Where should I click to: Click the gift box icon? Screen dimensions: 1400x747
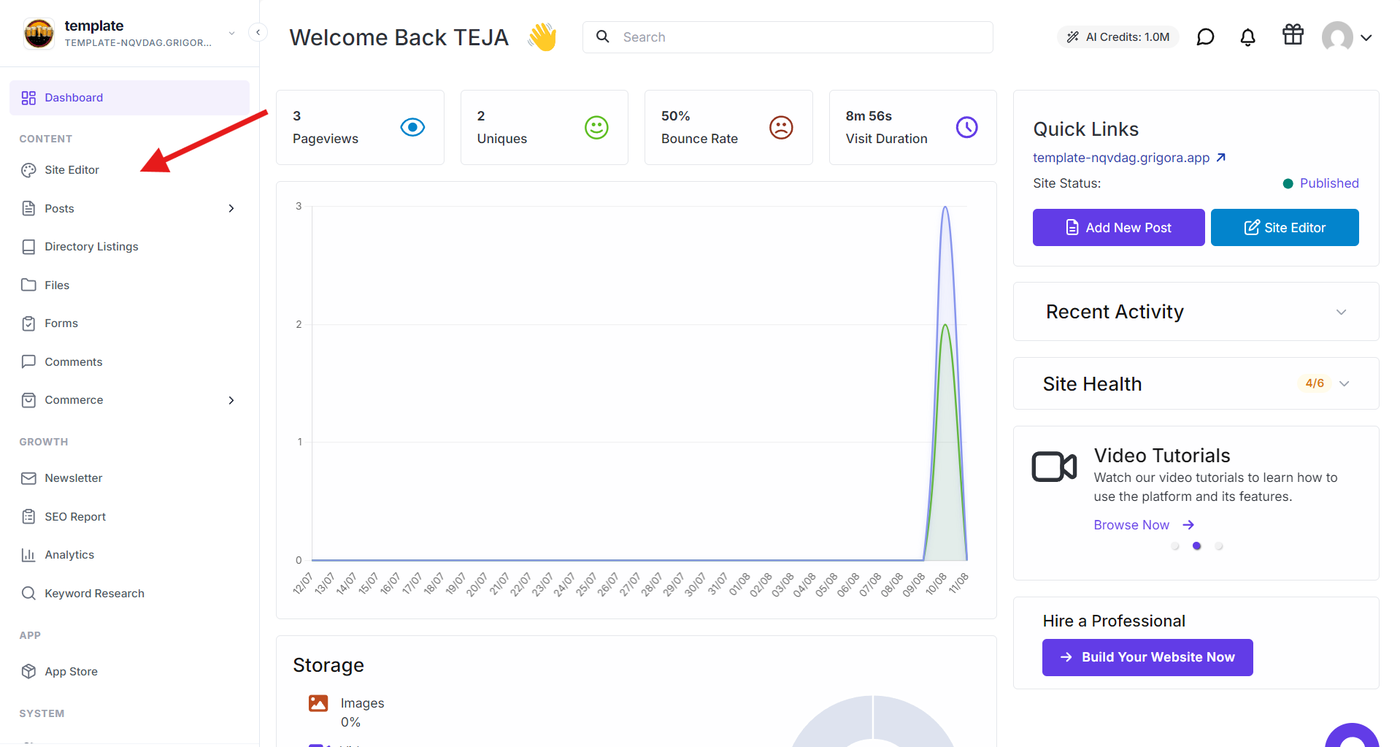click(x=1293, y=35)
